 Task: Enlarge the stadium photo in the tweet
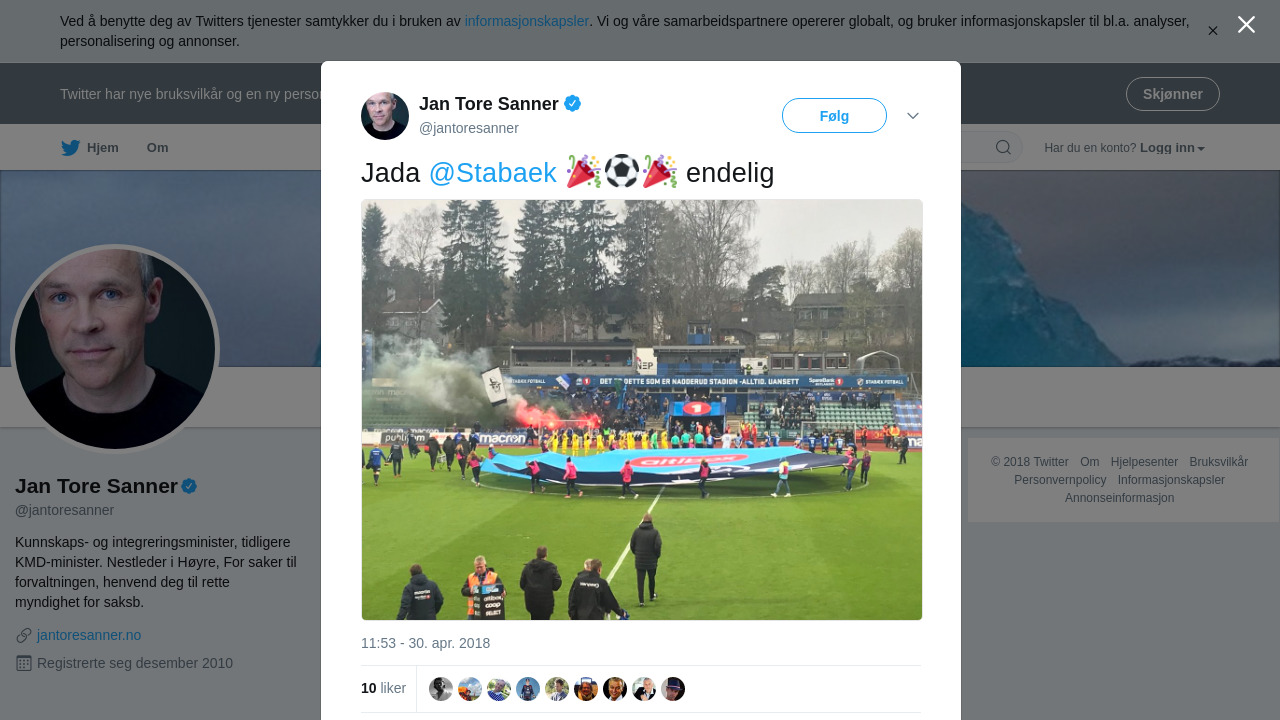pyautogui.click(x=642, y=410)
